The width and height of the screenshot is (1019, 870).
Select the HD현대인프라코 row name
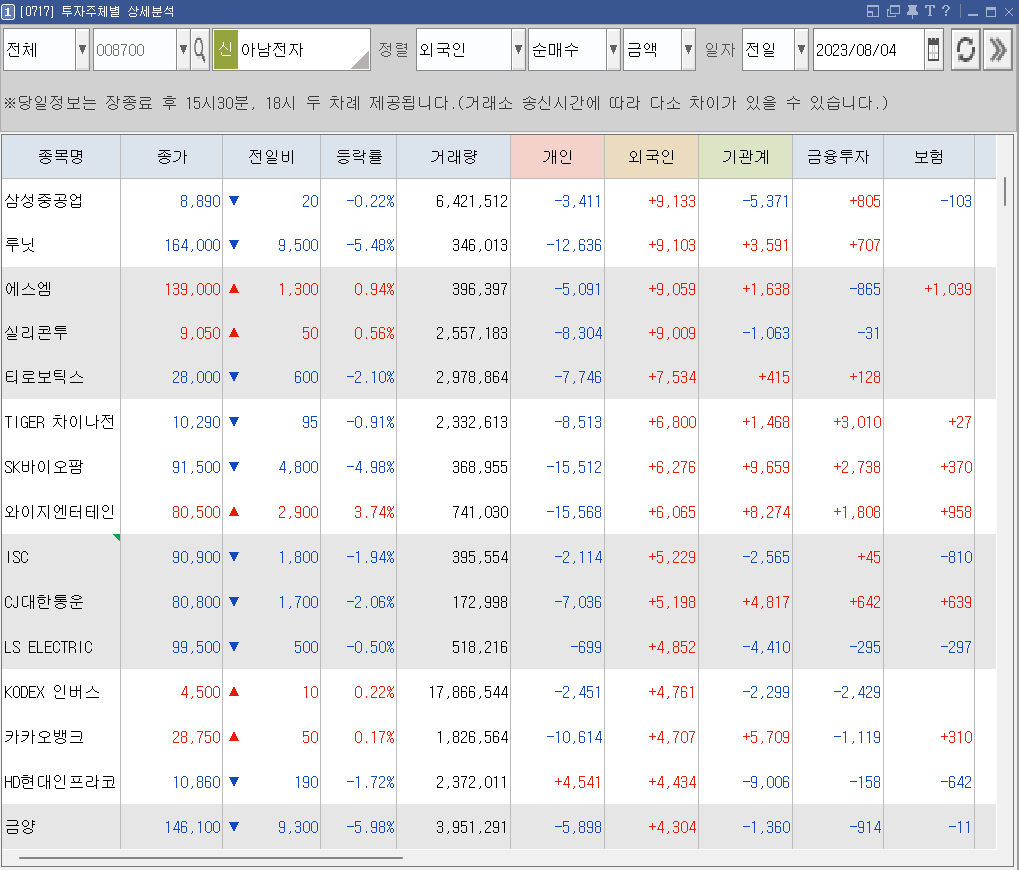click(x=60, y=782)
